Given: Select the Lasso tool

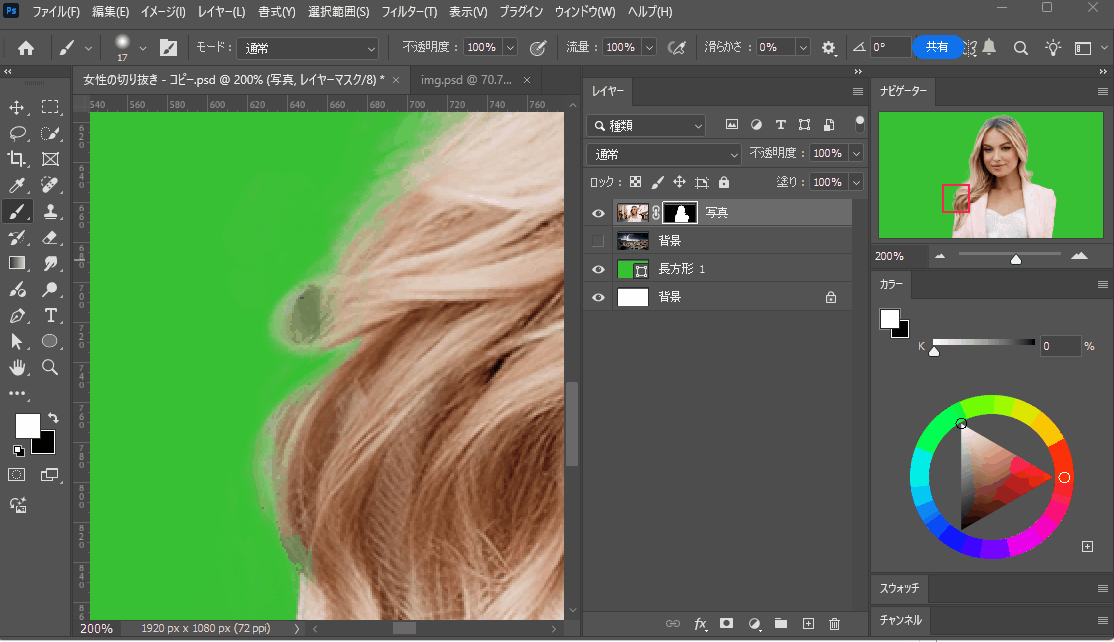Looking at the screenshot, I should point(17,133).
